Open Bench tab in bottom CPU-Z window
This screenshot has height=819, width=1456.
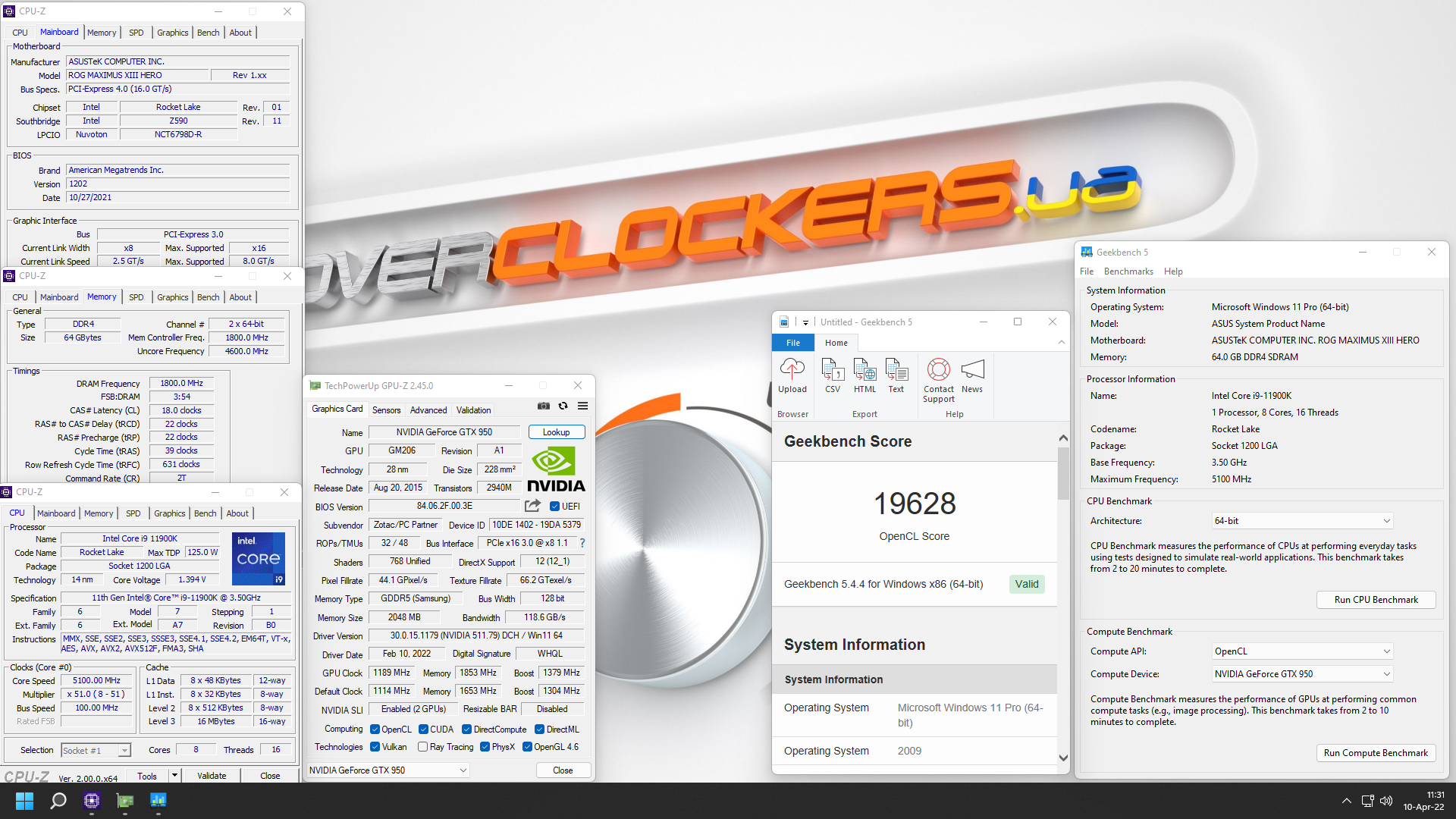(x=205, y=513)
